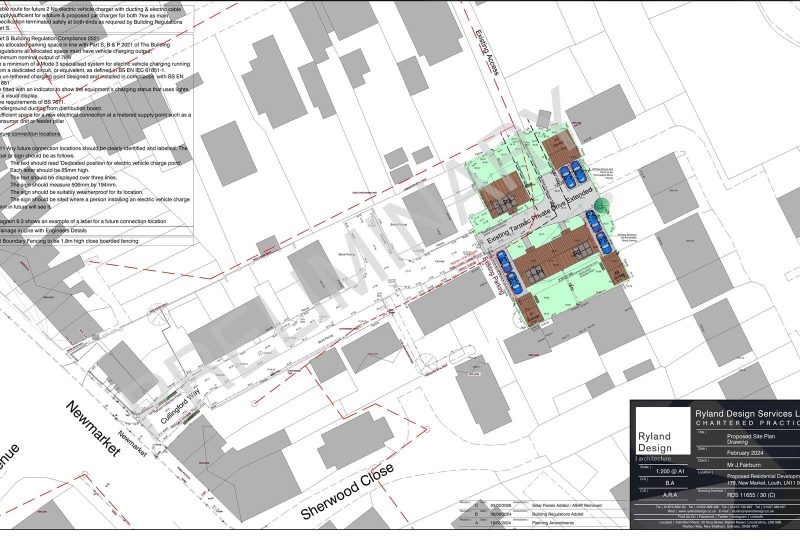Screen dimensions: 800x540
Task: Click the 'CHARTERED PRACTICE' subtitle text
Action: [x=747, y=423]
